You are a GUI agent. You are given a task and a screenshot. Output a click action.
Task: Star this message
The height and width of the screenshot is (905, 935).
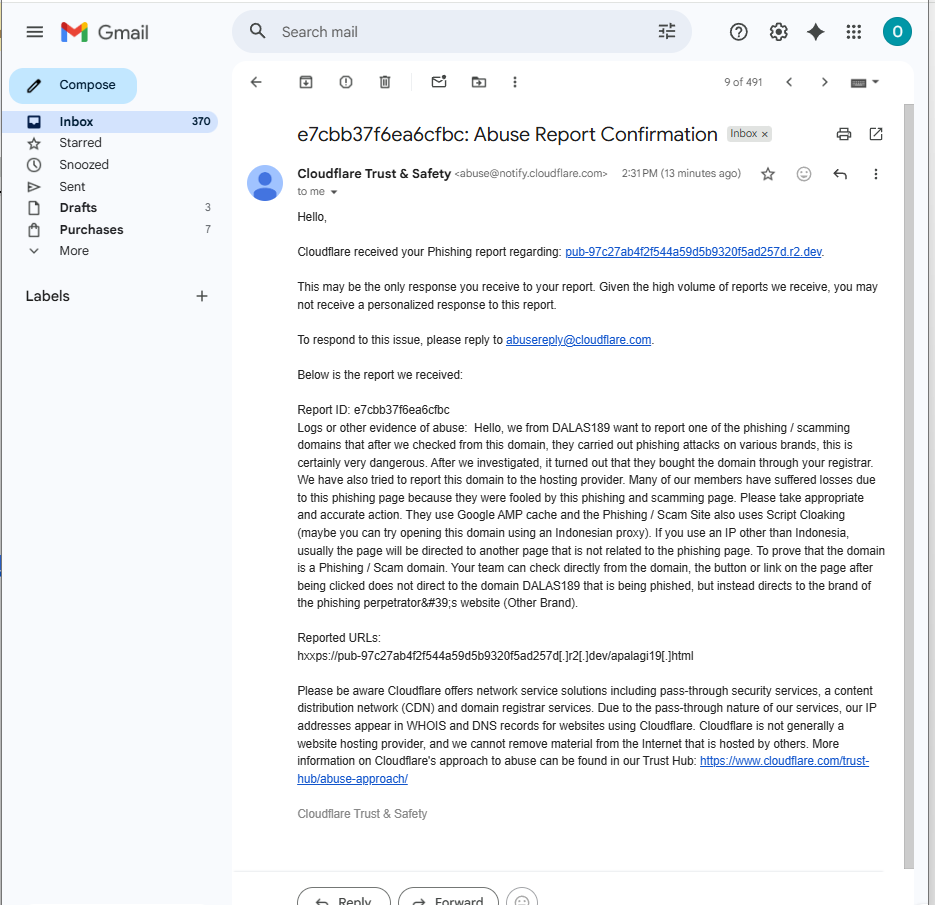tap(768, 174)
